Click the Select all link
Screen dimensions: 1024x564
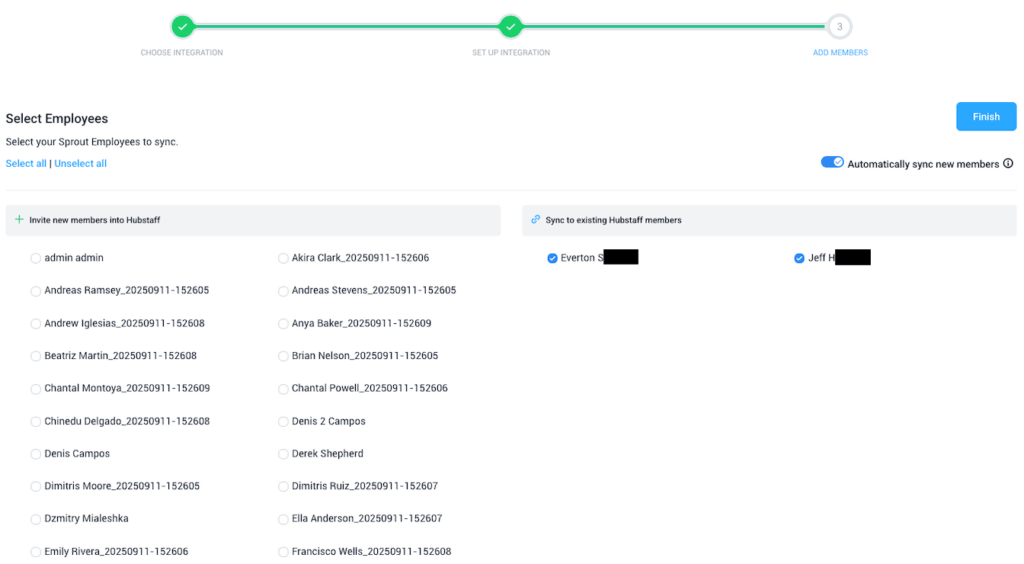(26, 164)
